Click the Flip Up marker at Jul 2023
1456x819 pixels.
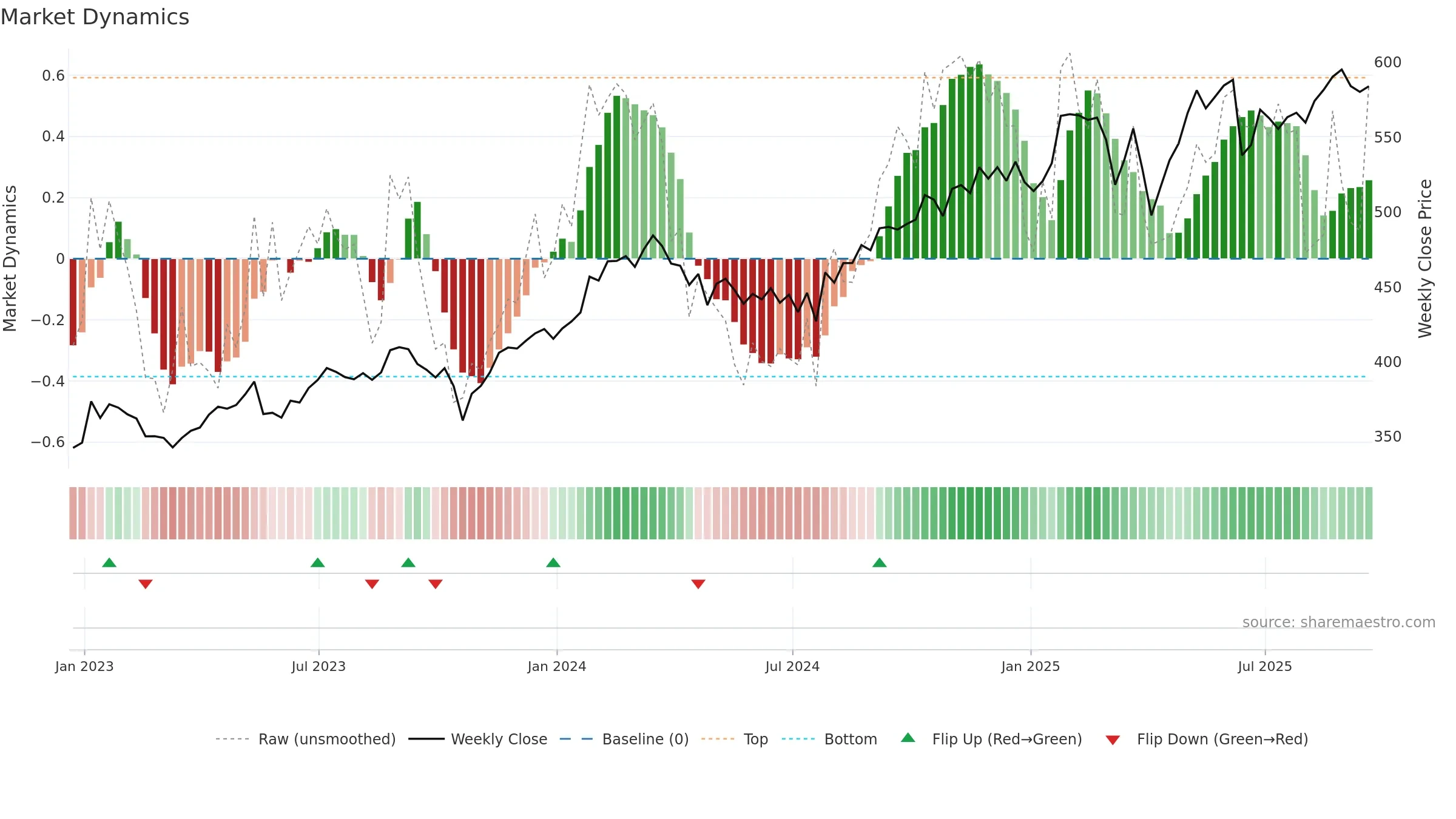pos(317,562)
